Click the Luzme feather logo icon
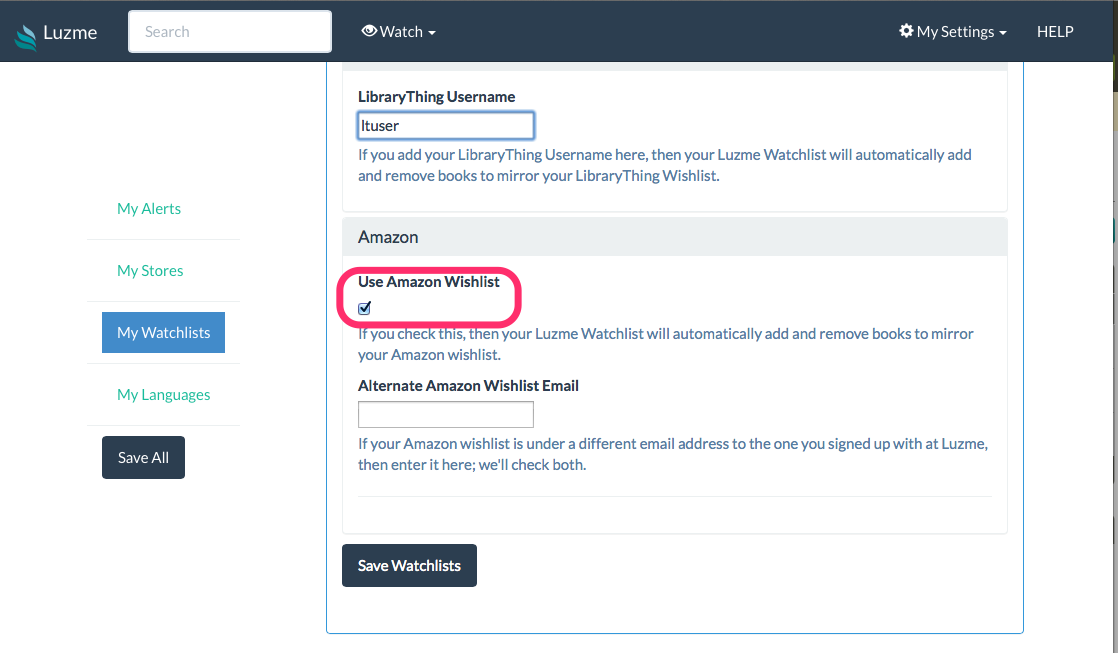The height and width of the screenshot is (653, 1118). 26,37
